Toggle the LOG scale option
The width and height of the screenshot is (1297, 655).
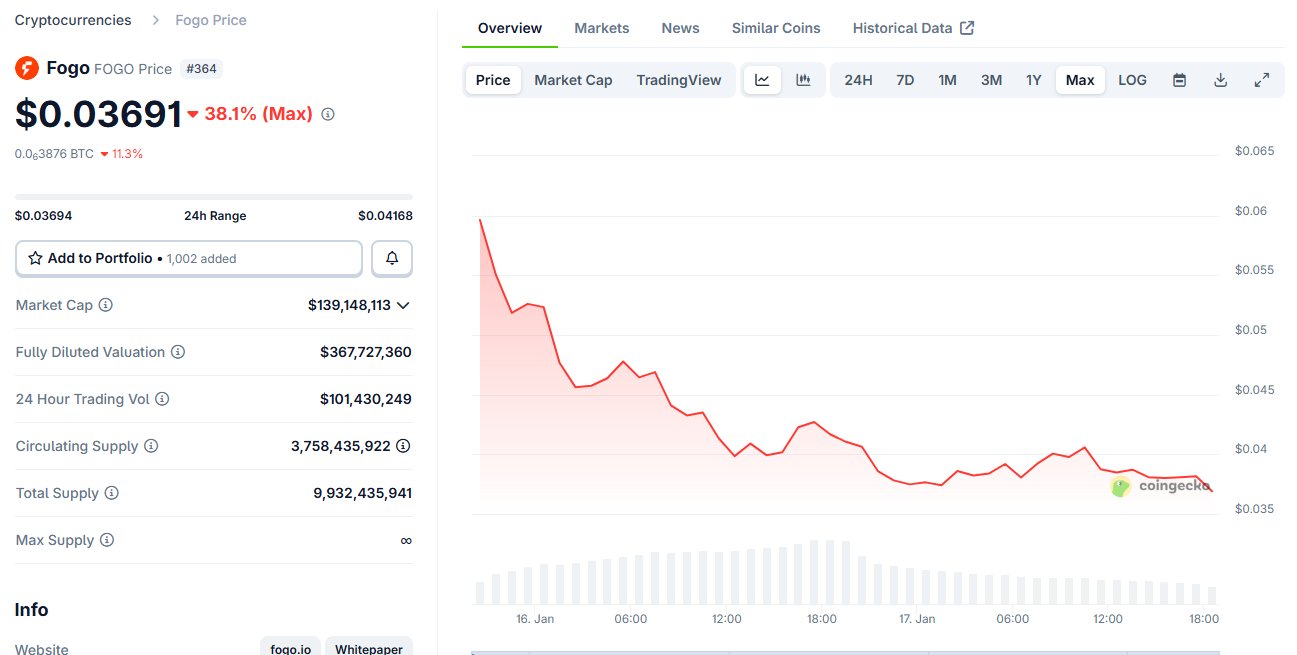click(x=1132, y=80)
